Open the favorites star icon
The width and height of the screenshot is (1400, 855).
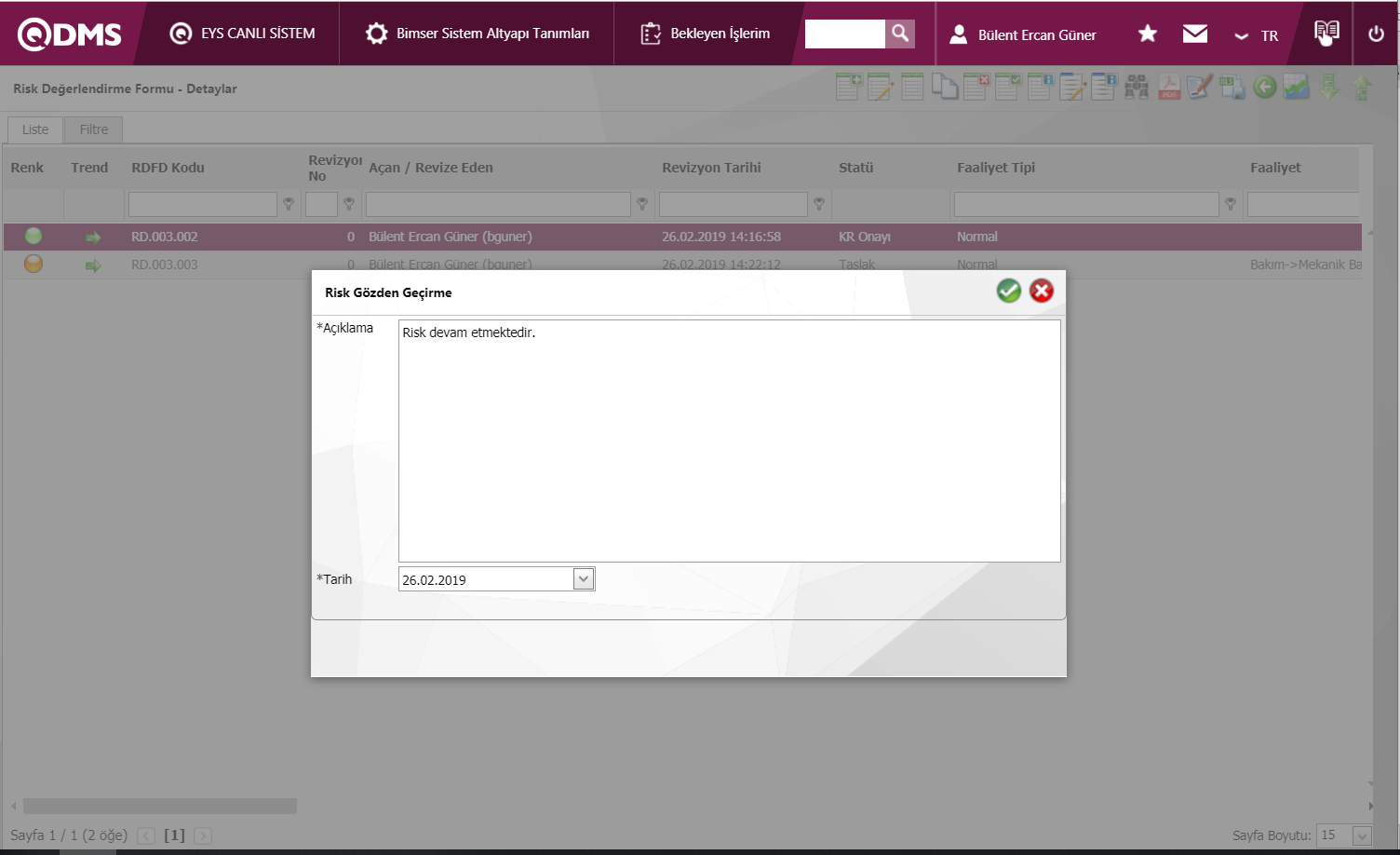pyautogui.click(x=1147, y=34)
